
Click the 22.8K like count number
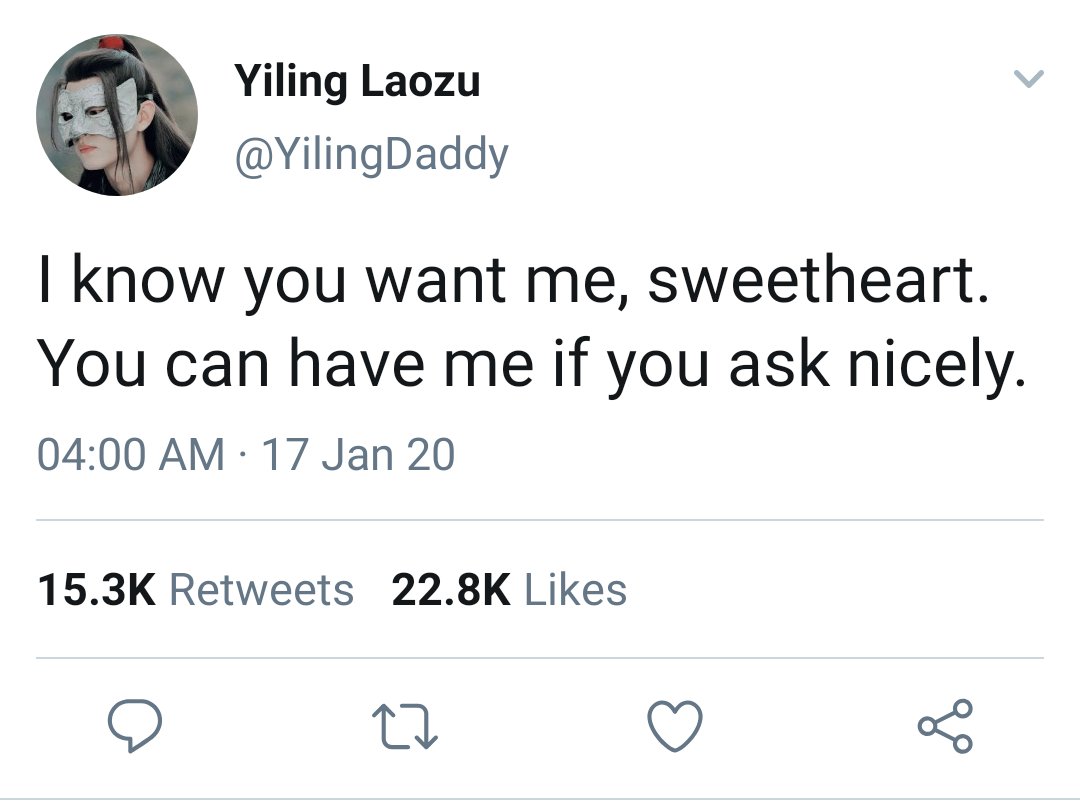452,590
